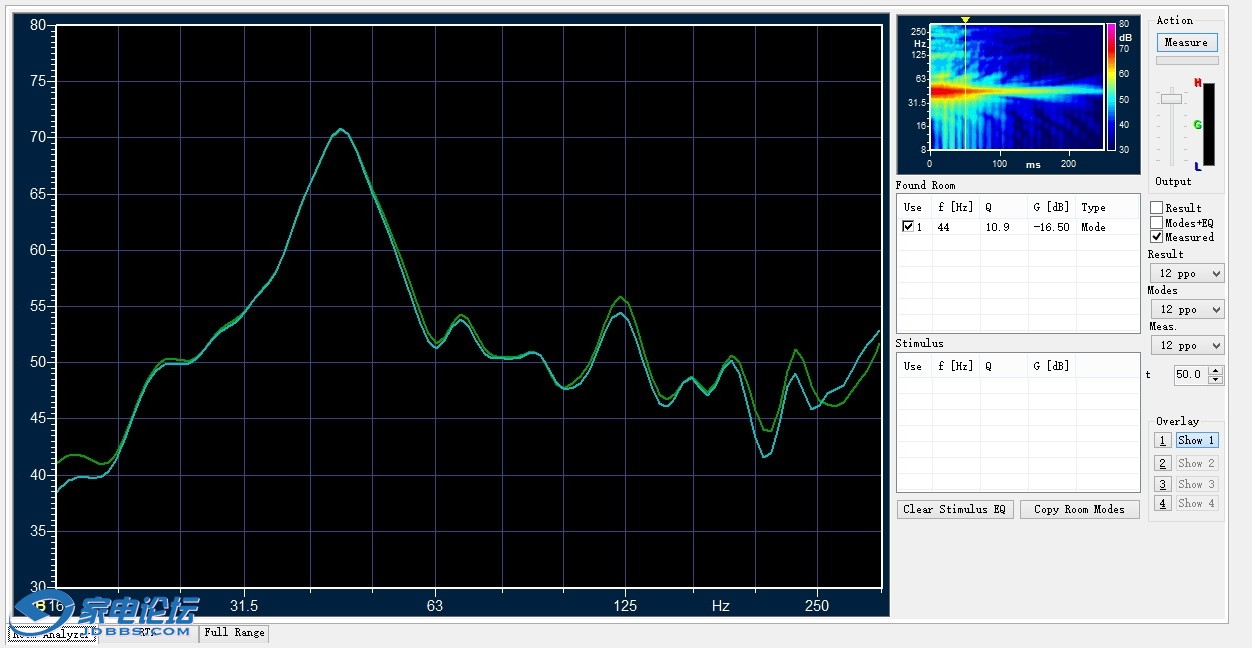
Task: Store overlay slot 1
Action: click(1162, 440)
